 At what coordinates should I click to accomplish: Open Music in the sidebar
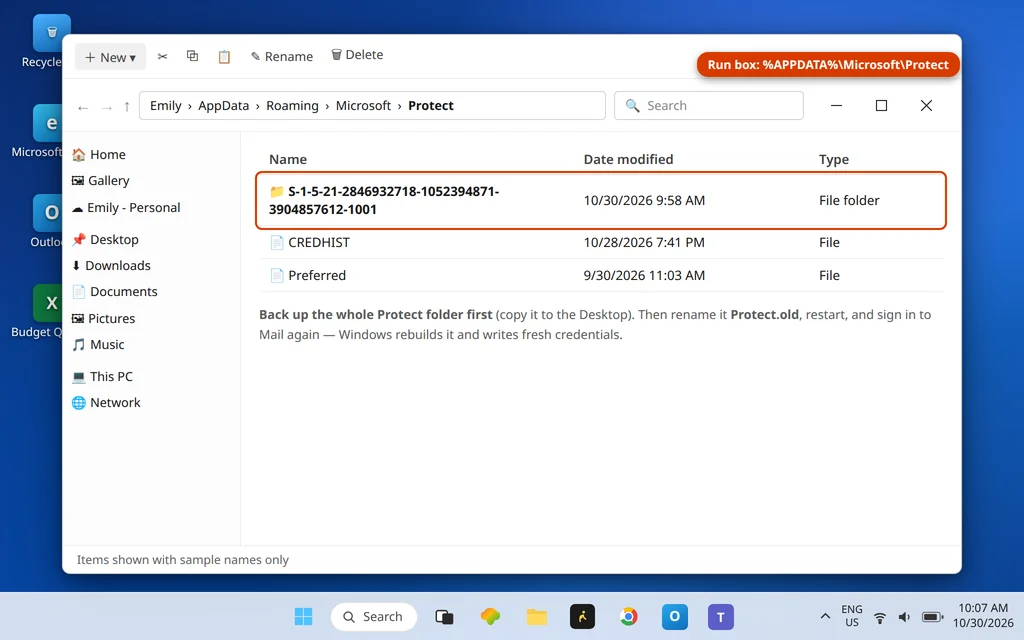[x=98, y=345]
